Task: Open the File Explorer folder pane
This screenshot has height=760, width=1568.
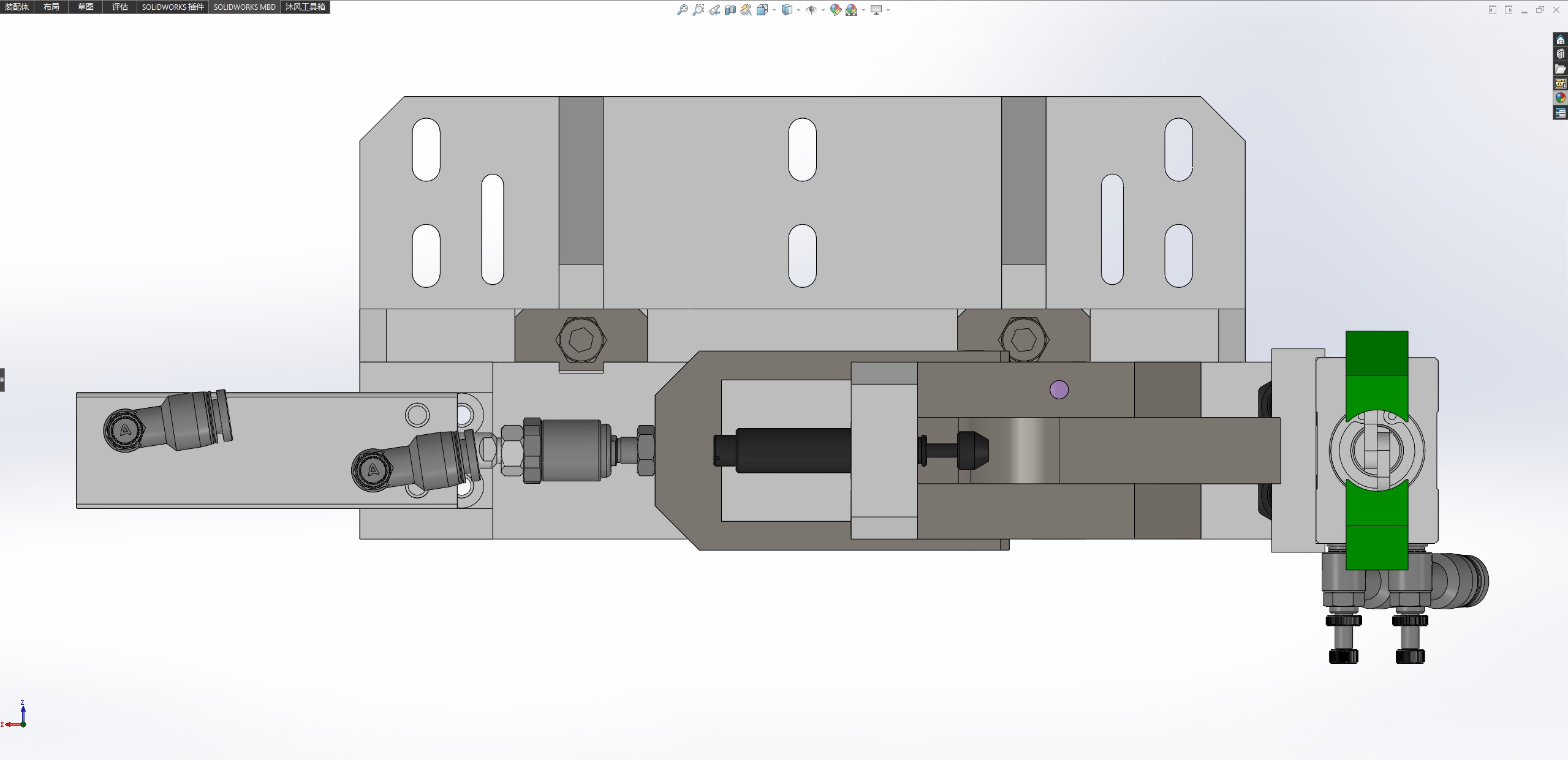Action: pos(1561,69)
